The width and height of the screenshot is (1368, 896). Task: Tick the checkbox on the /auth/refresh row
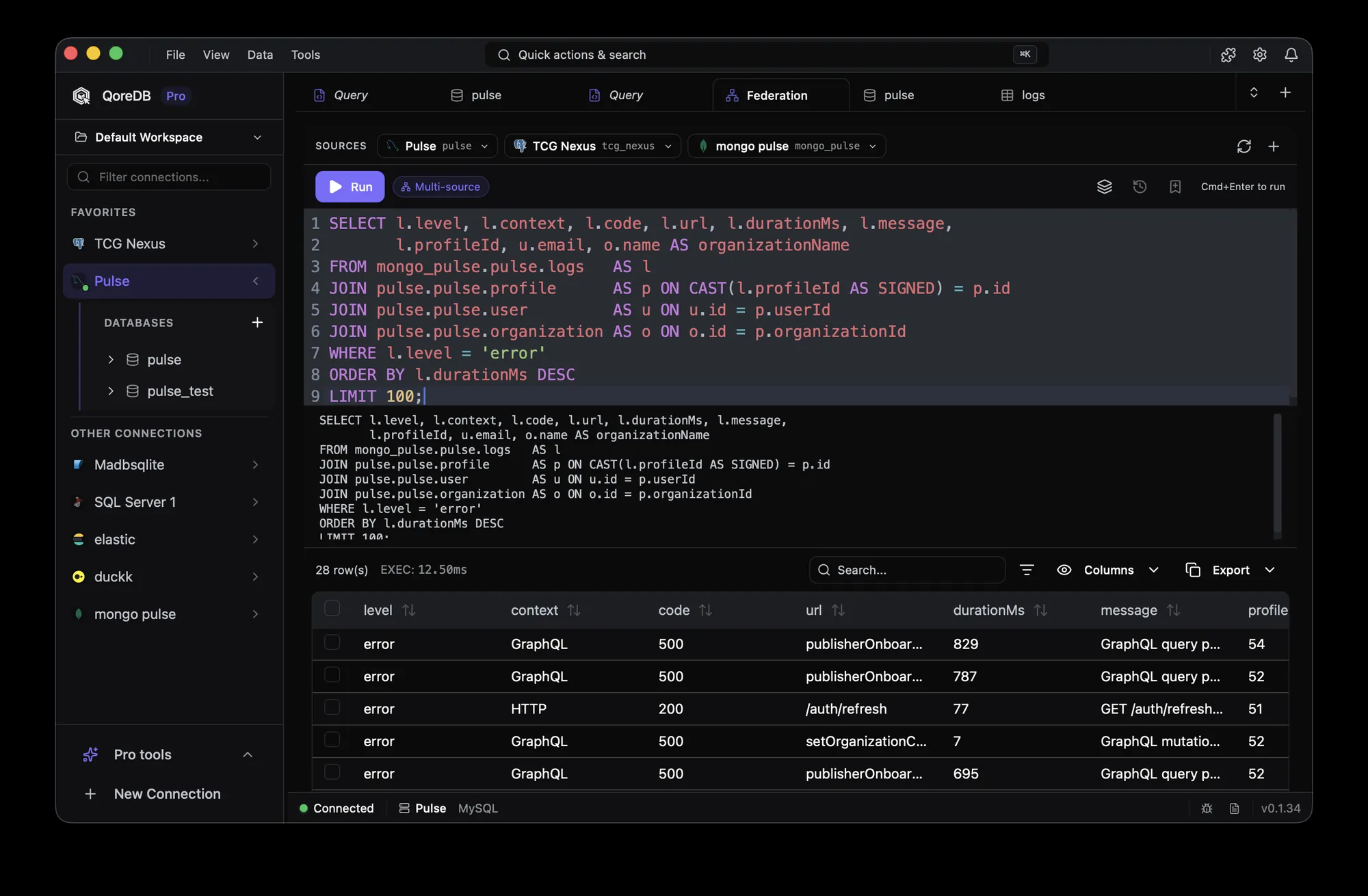332,707
